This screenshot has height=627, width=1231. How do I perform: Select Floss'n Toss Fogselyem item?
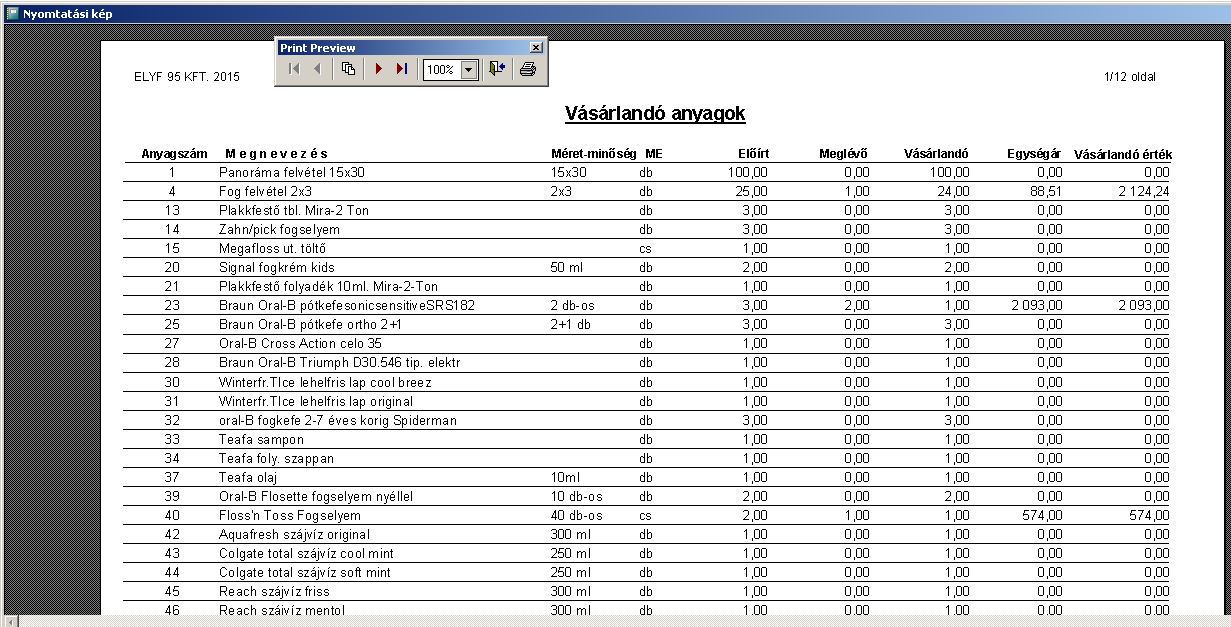290,515
